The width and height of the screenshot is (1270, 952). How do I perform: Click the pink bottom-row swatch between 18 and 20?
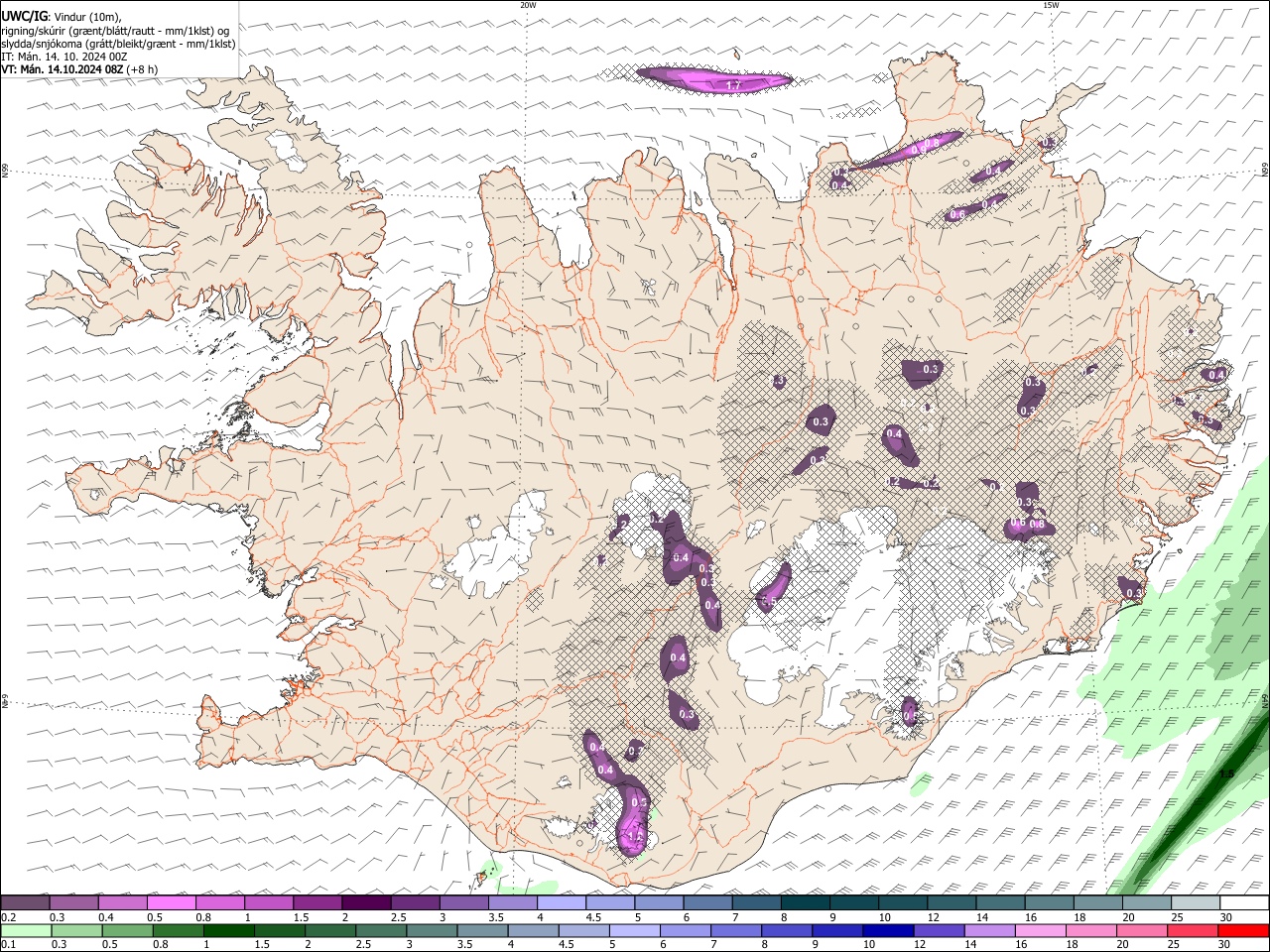pyautogui.click(x=1089, y=930)
